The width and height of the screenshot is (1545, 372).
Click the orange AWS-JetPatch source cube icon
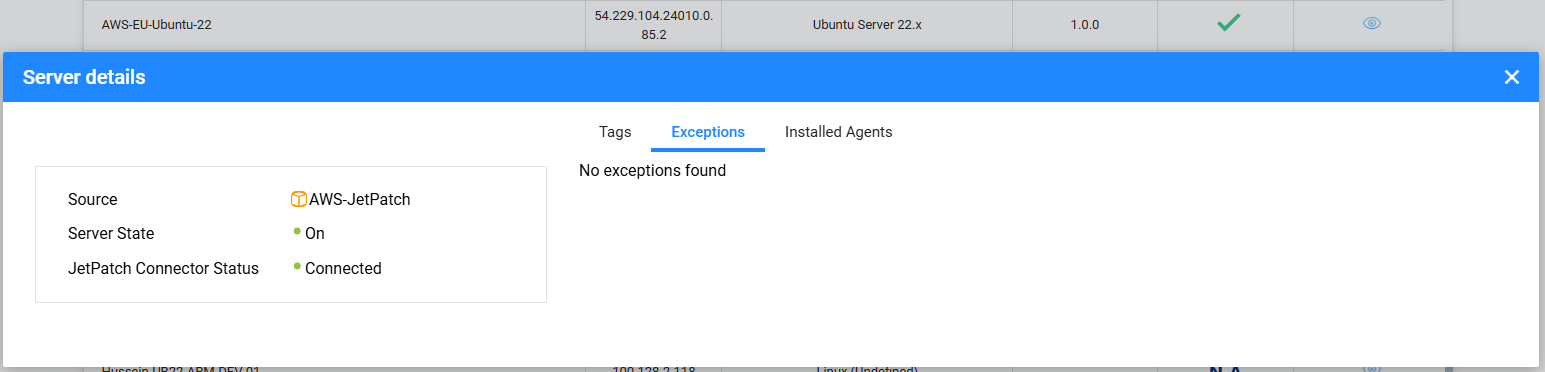point(298,199)
